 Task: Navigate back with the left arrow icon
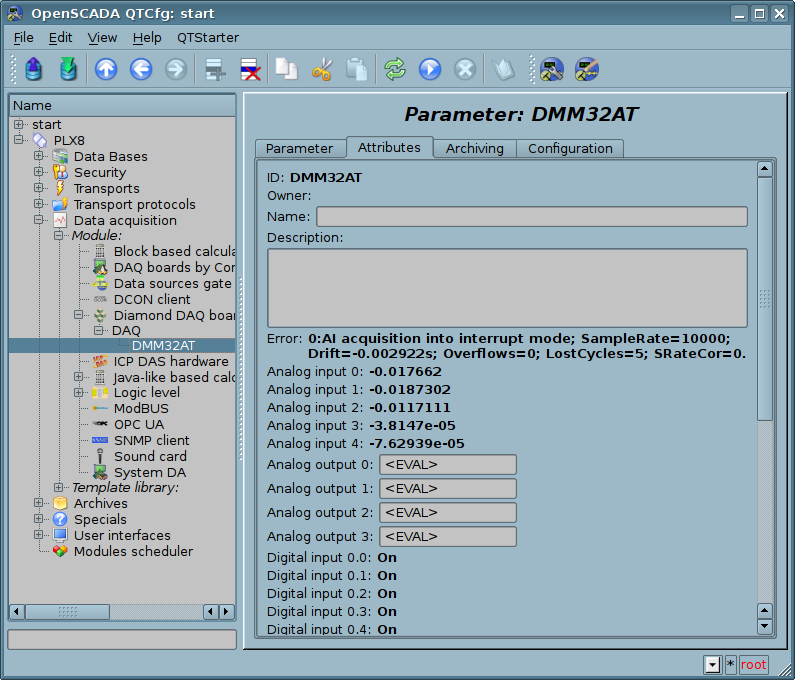tap(141, 69)
